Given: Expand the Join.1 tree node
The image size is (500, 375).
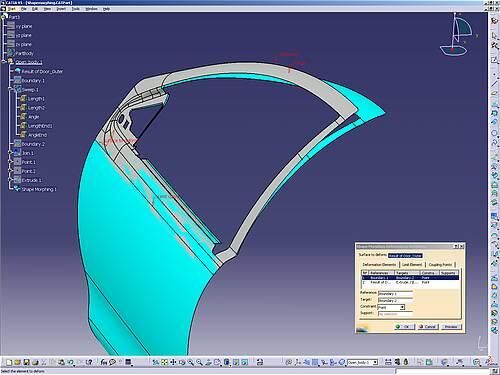Looking at the screenshot, I should pyautogui.click(x=10, y=153).
